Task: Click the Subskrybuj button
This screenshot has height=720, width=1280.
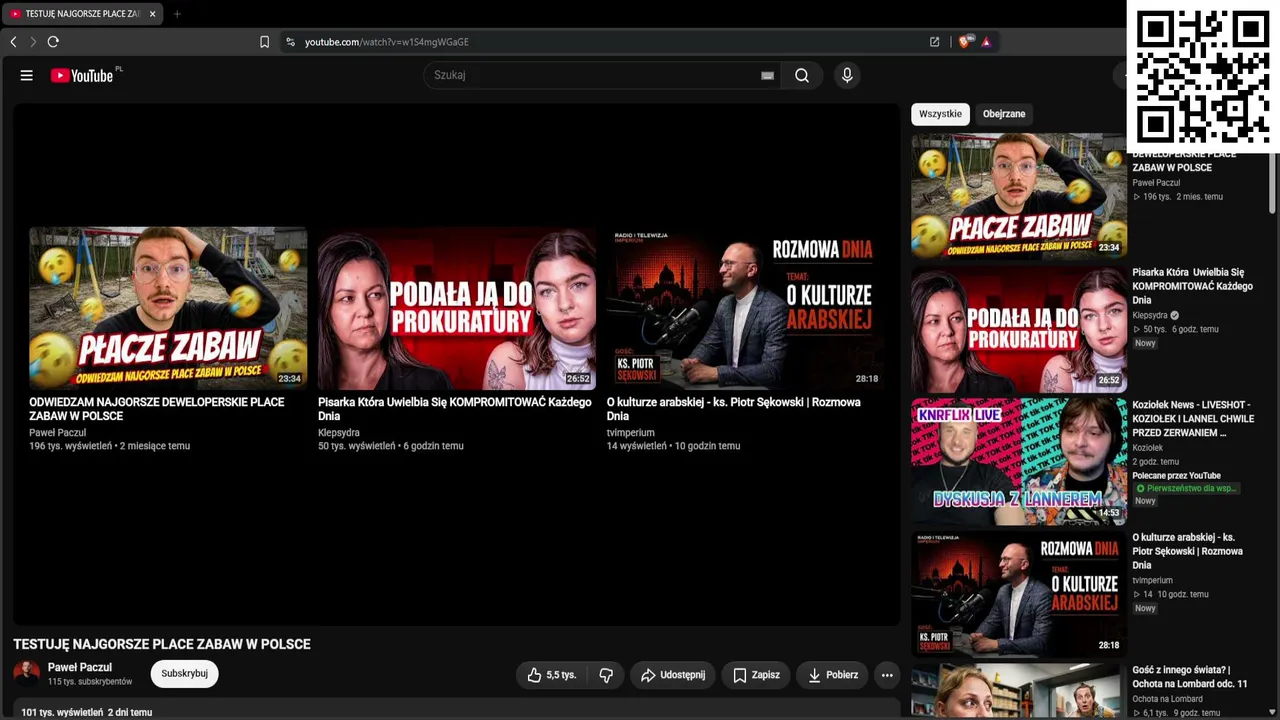Action: point(184,674)
